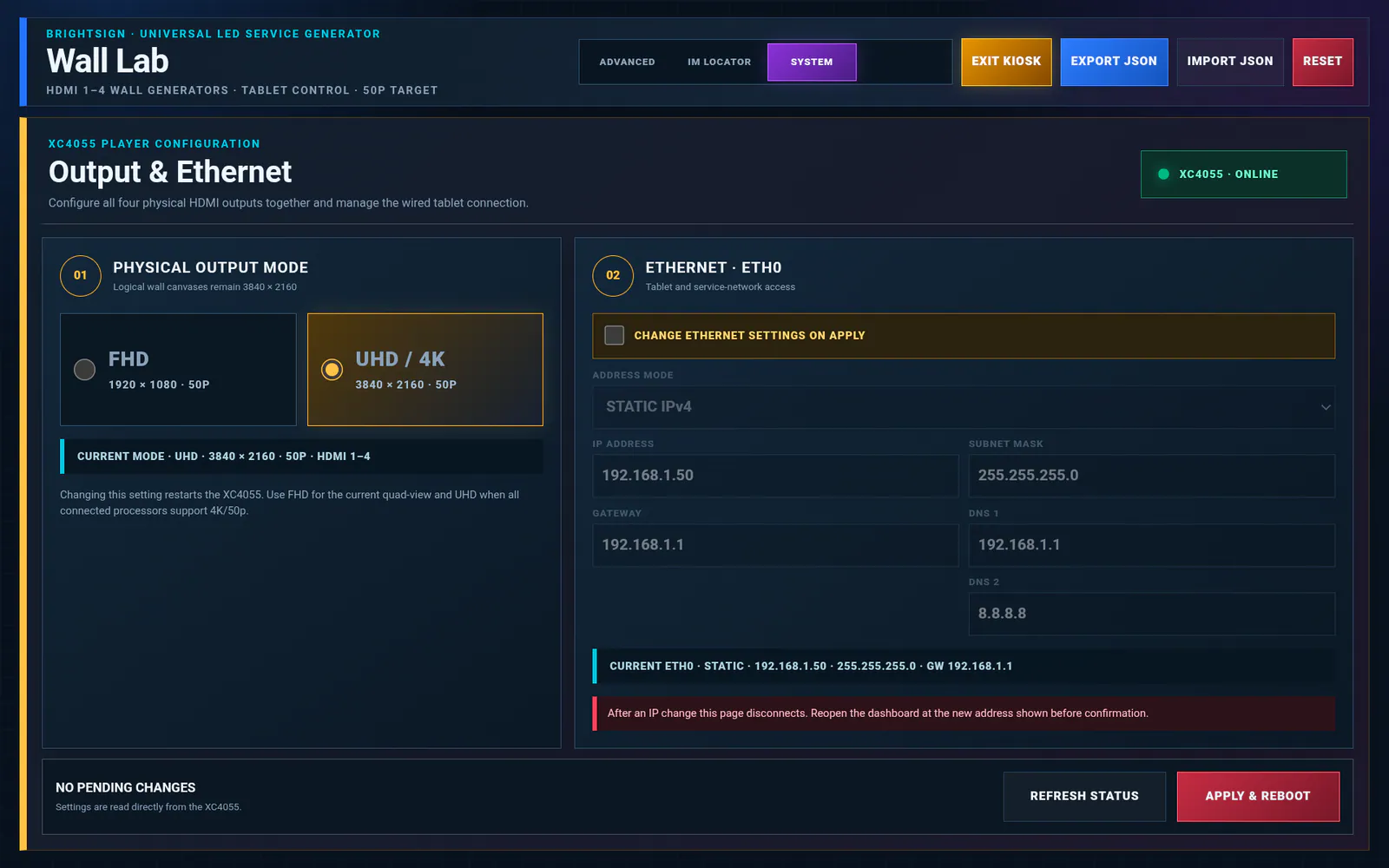
Task: Click the green online status dot
Action: click(1163, 174)
